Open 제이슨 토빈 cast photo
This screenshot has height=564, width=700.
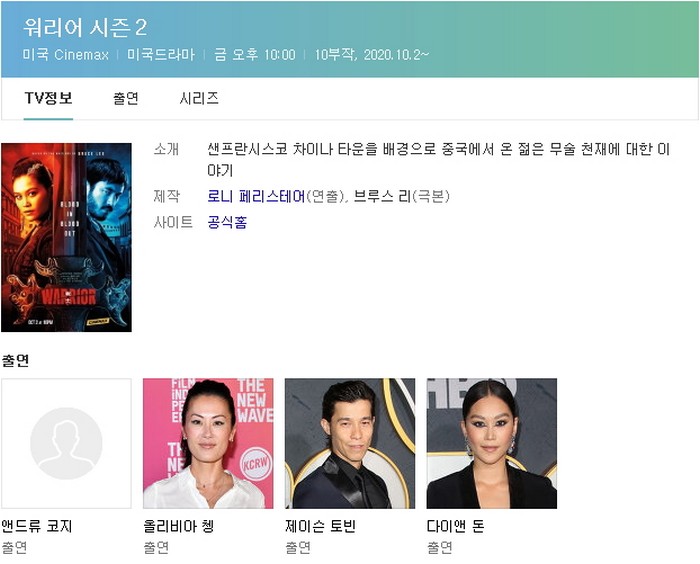(350, 443)
